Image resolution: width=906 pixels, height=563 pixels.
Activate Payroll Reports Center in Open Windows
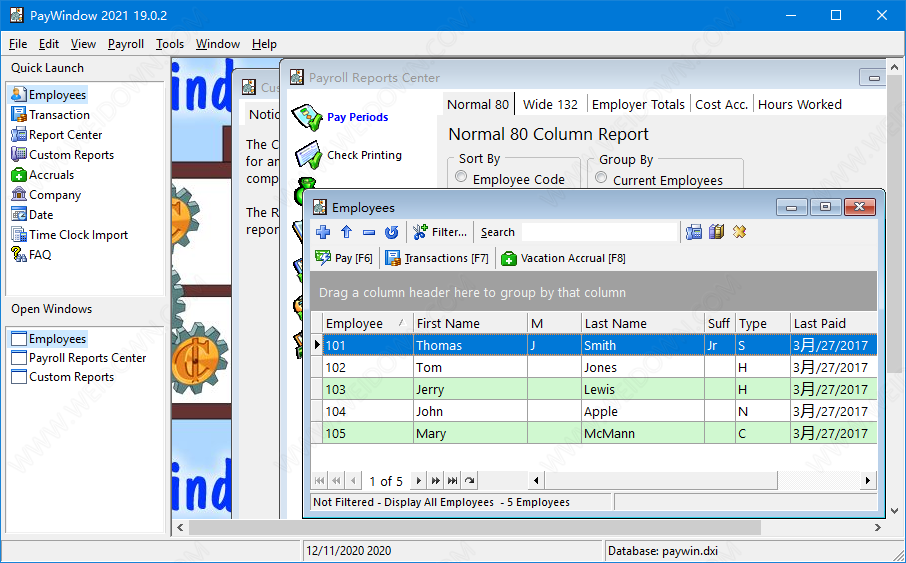click(x=79, y=358)
